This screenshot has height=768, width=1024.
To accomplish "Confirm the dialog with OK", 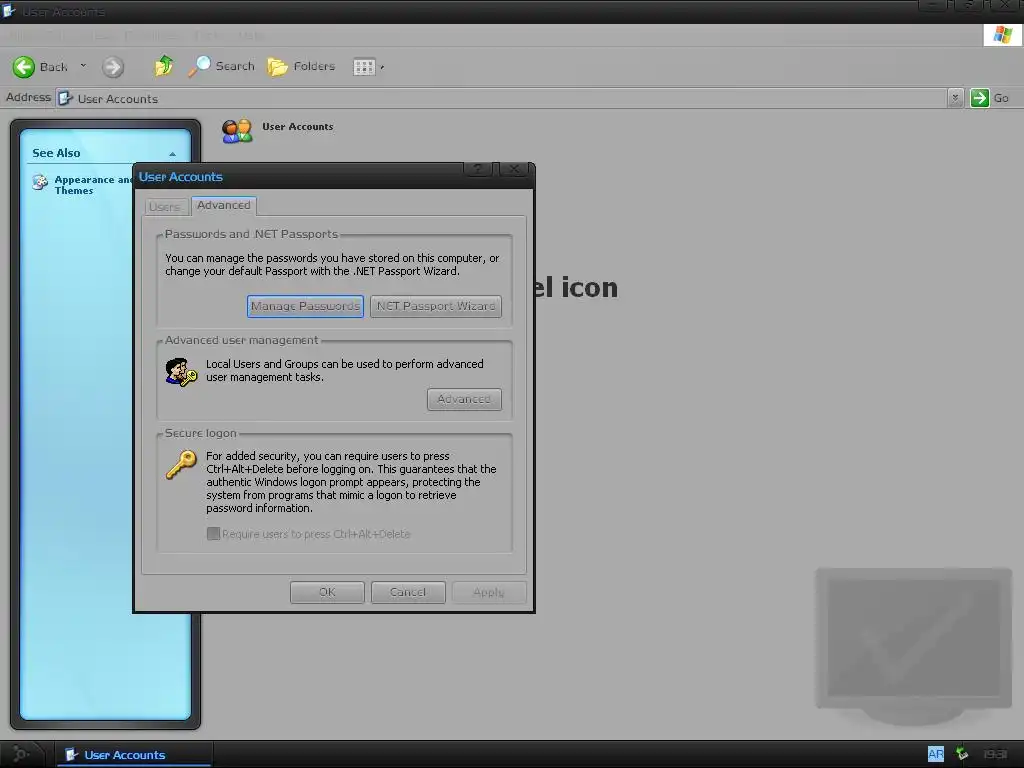I will pyautogui.click(x=327, y=592).
